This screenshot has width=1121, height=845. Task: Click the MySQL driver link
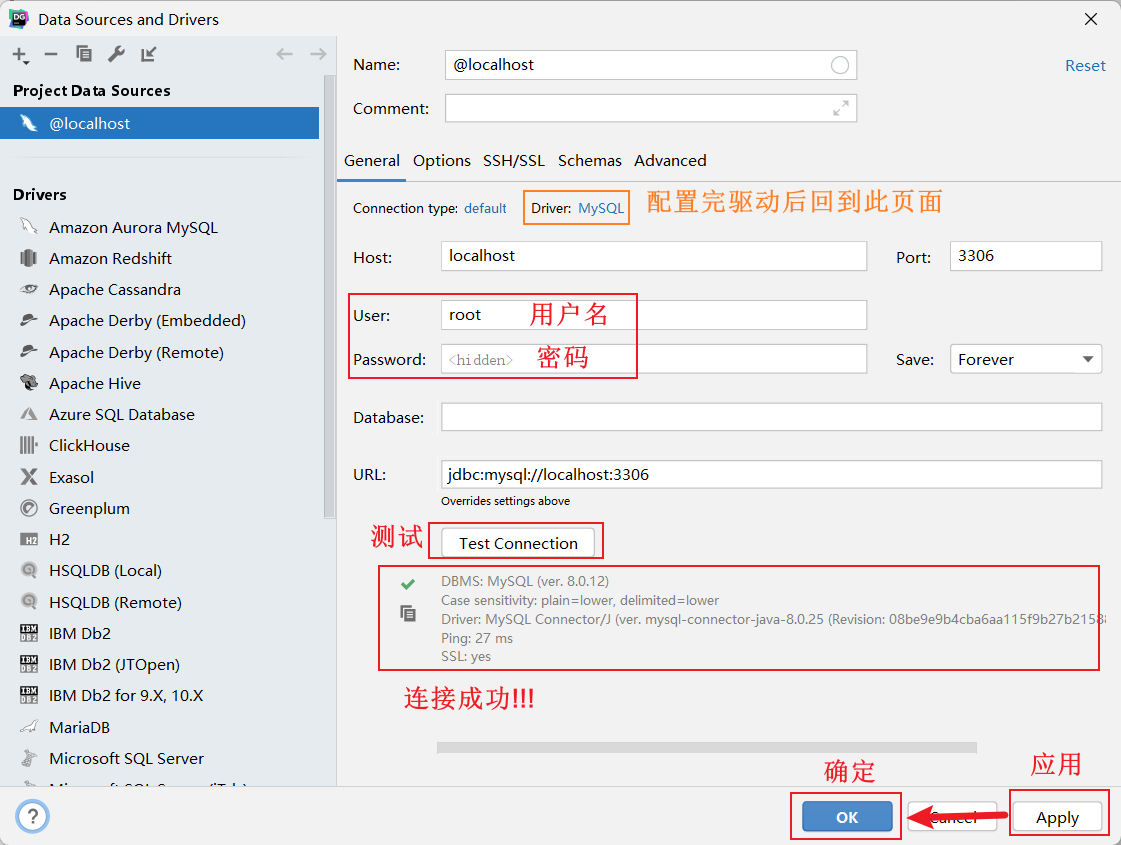601,208
